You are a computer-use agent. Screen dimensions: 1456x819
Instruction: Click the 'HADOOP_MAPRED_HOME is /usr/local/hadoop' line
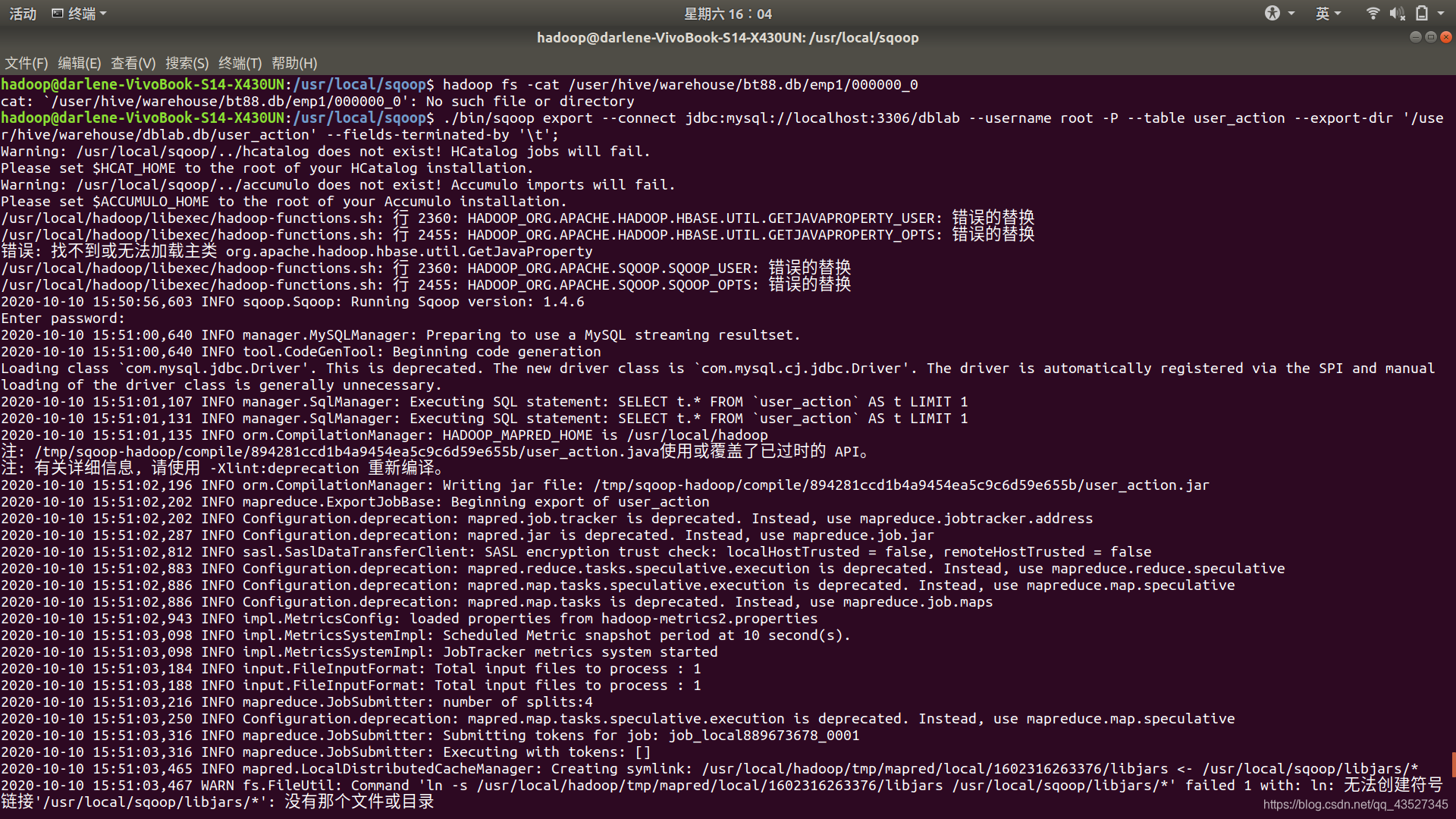pos(384,435)
